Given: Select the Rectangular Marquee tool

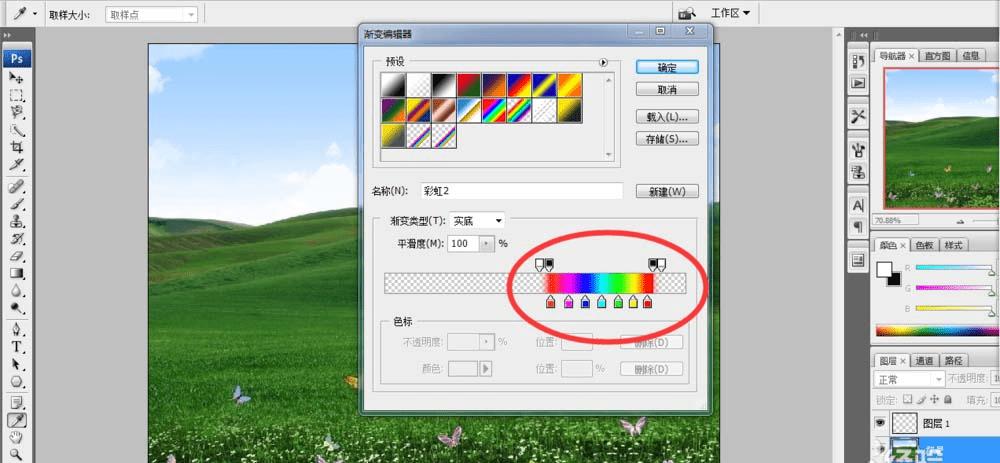Looking at the screenshot, I should coord(17,96).
